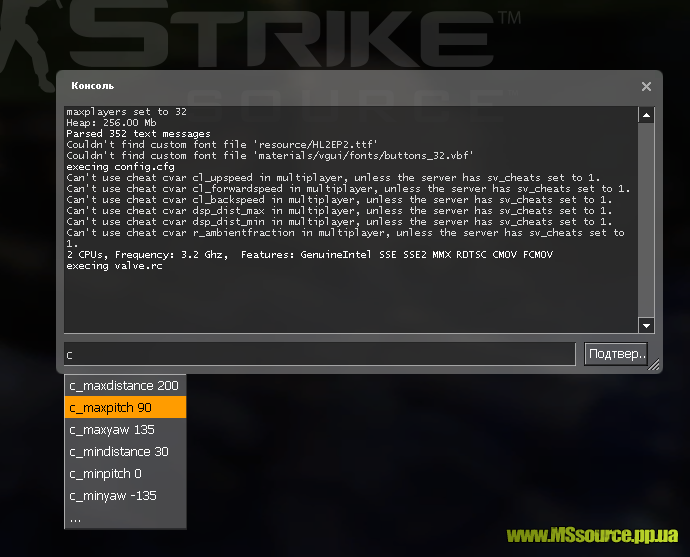Click the 'execing valve.rc' line
This screenshot has height=557, width=690.
coord(114,266)
